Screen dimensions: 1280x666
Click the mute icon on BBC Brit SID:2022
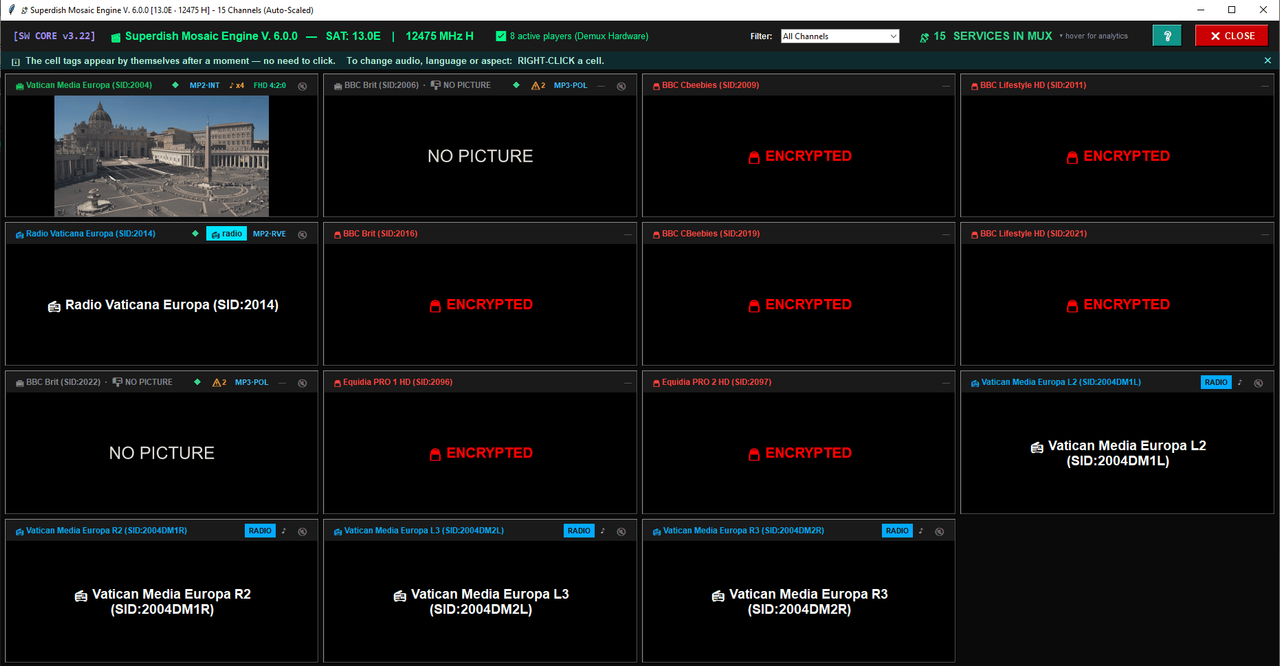click(x=303, y=382)
